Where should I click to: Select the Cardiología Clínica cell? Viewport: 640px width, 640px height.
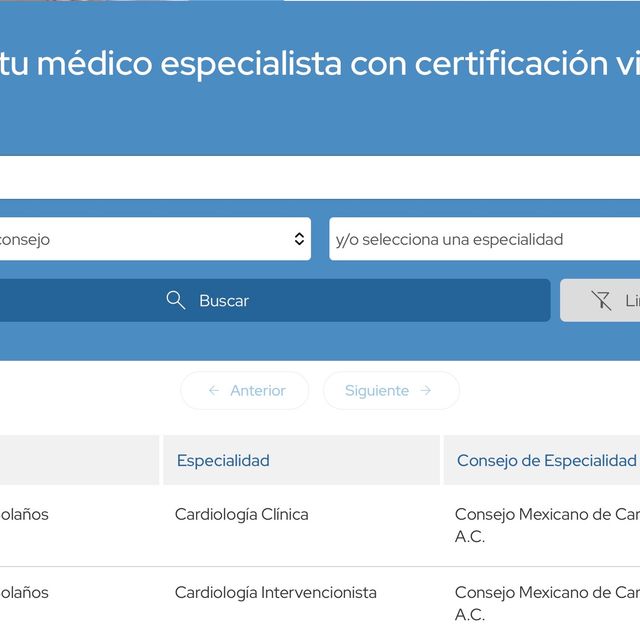click(x=242, y=514)
